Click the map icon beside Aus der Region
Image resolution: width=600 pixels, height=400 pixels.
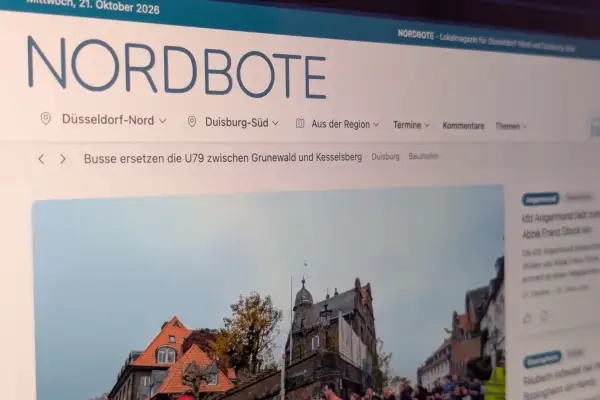(300, 123)
